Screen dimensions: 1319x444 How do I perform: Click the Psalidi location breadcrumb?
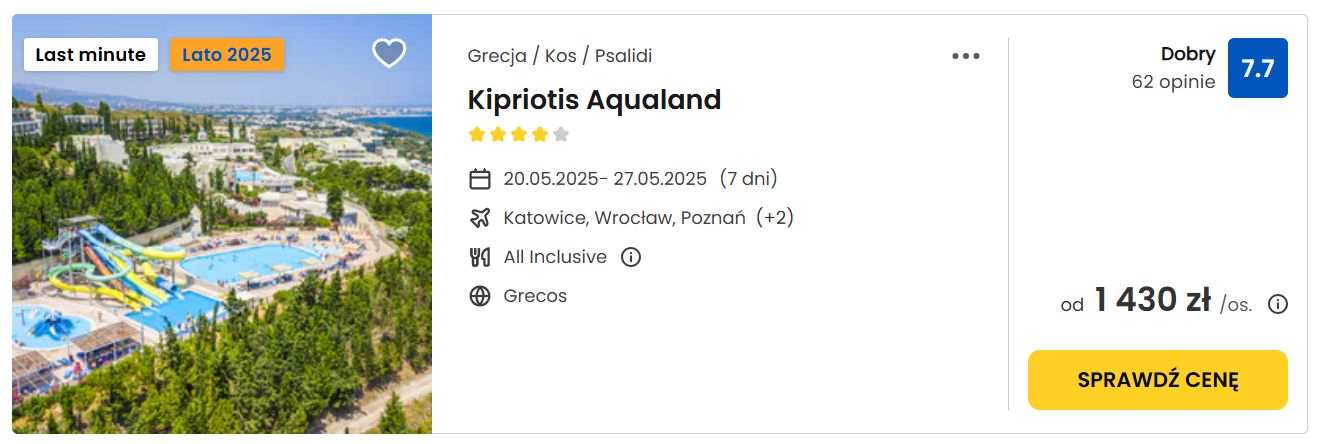[623, 56]
